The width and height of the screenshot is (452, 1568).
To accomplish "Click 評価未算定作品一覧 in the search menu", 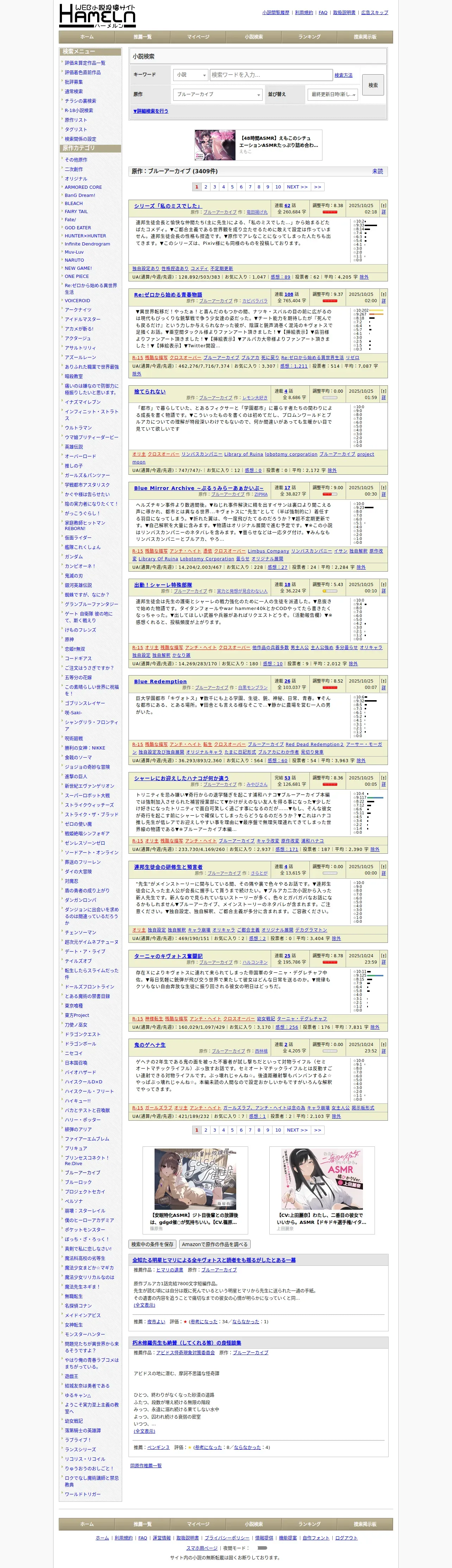I will coord(85,63).
